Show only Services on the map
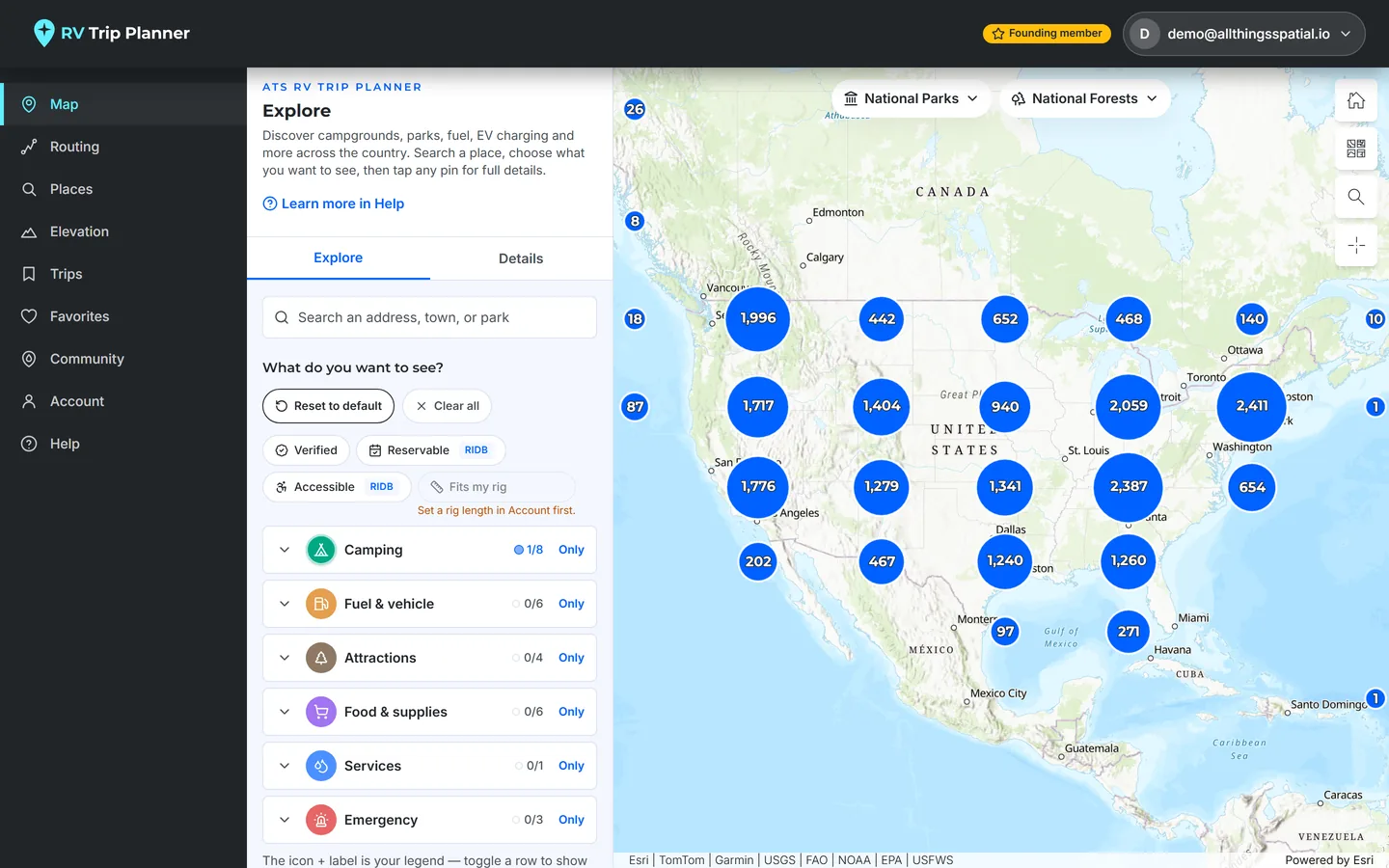The height and width of the screenshot is (868, 1389). point(571,766)
